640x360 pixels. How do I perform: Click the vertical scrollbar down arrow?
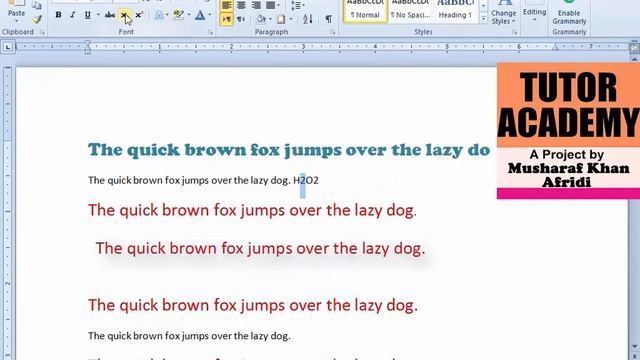[x=635, y=347]
